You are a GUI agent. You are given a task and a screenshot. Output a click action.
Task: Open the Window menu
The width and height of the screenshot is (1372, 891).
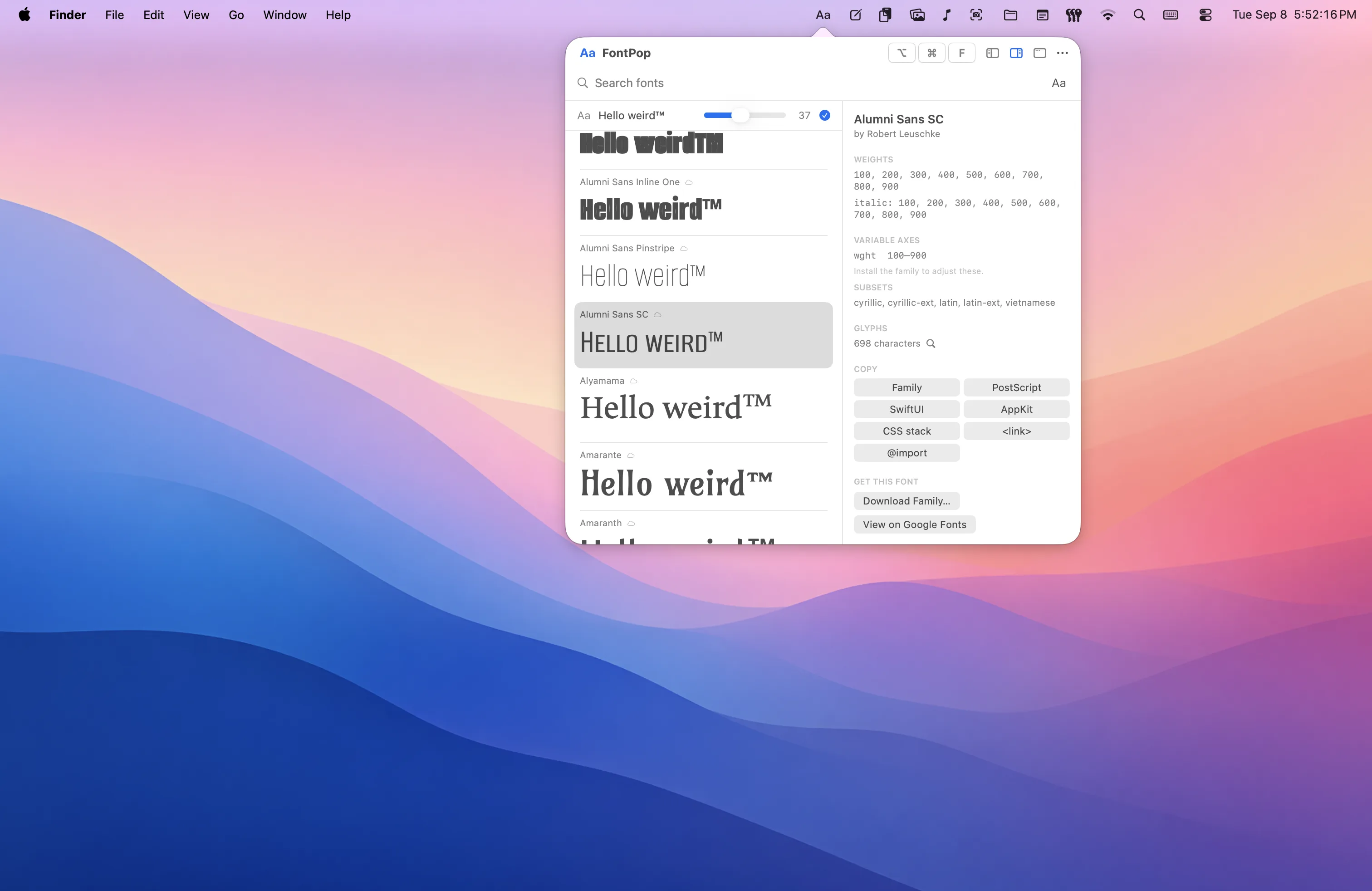tap(285, 15)
